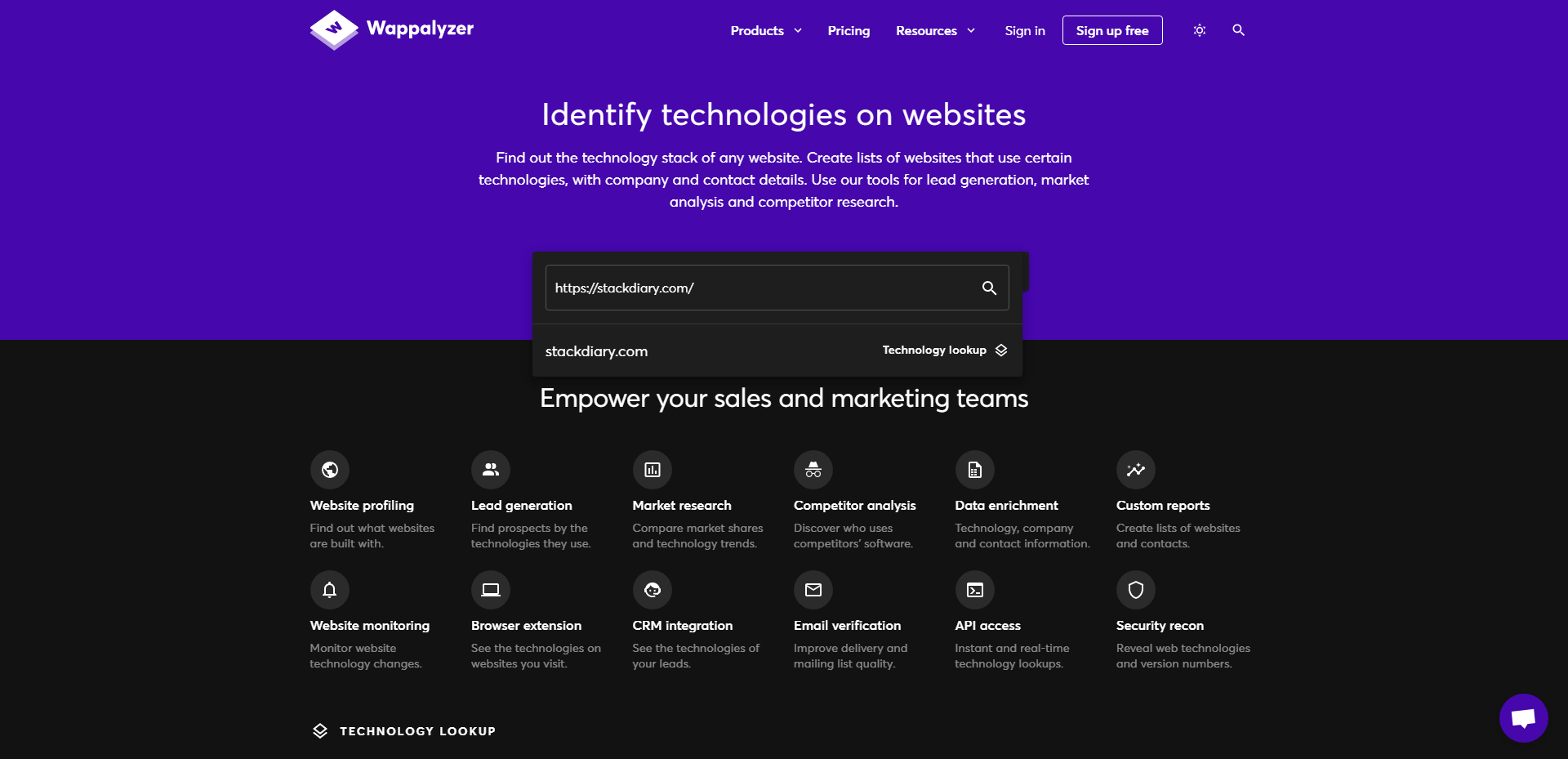Open the Website monitoring link

[370, 626]
